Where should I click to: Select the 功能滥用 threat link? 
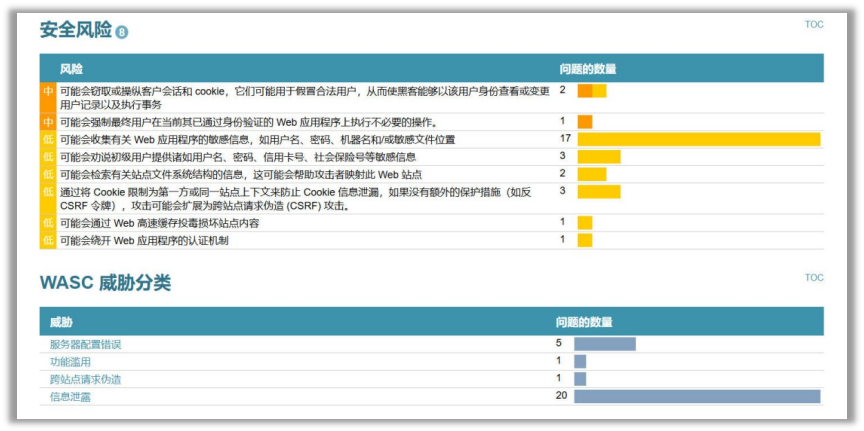70,361
